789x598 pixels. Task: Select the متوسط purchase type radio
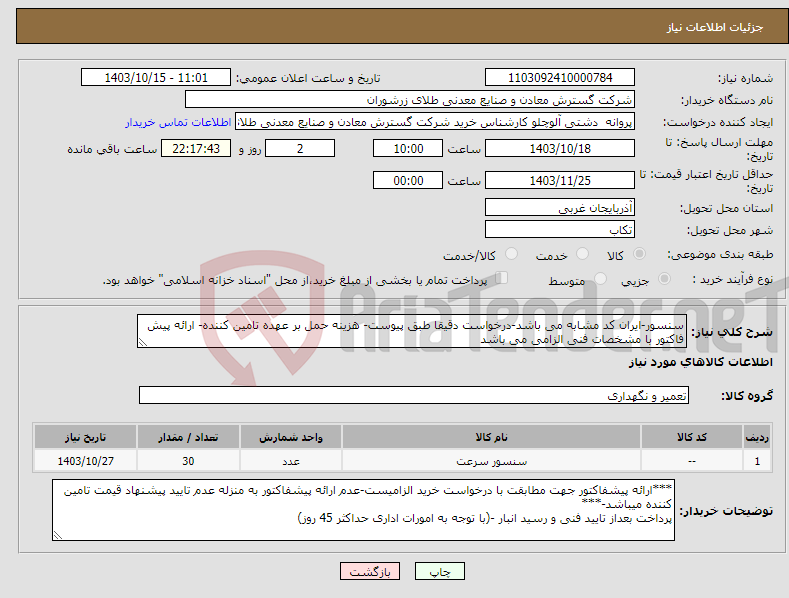click(600, 278)
